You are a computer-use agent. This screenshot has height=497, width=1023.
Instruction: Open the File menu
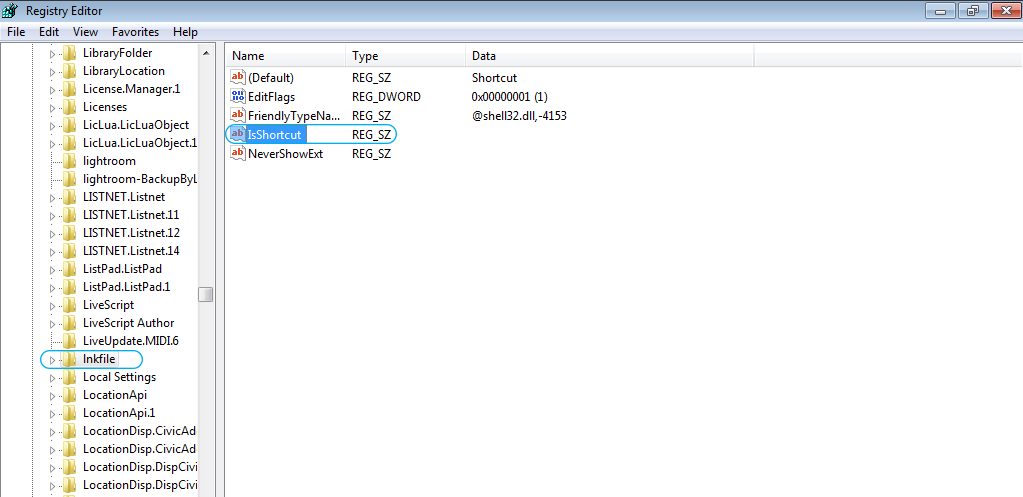click(x=16, y=32)
